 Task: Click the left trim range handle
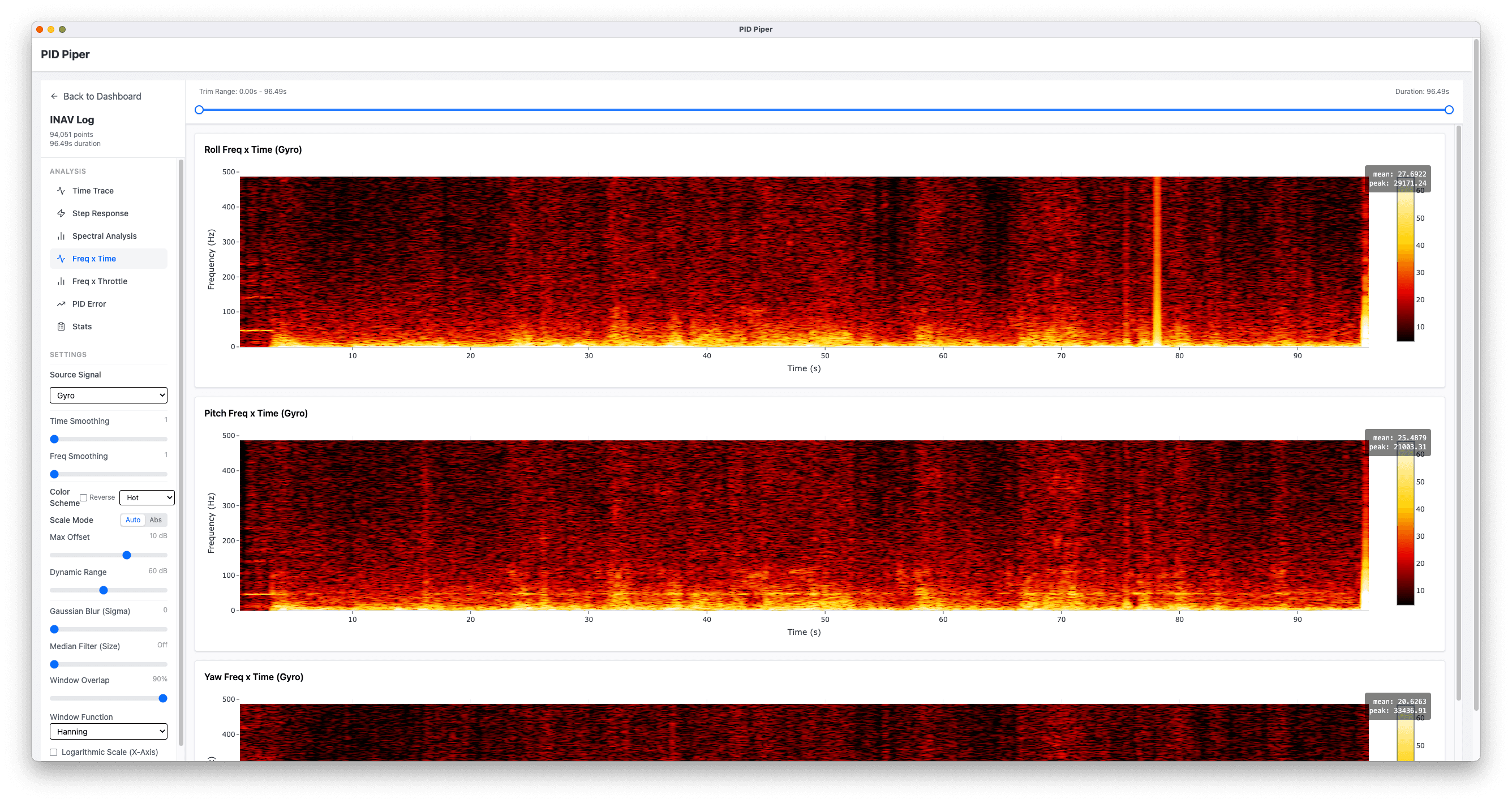(199, 110)
